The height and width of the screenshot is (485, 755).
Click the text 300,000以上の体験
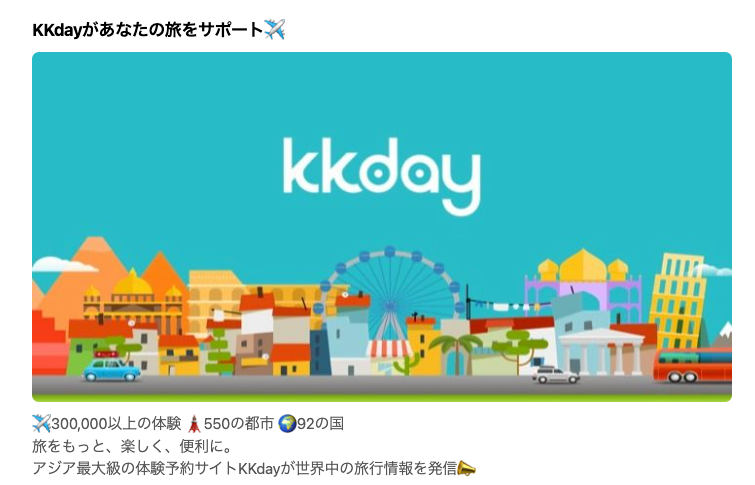click(x=116, y=424)
